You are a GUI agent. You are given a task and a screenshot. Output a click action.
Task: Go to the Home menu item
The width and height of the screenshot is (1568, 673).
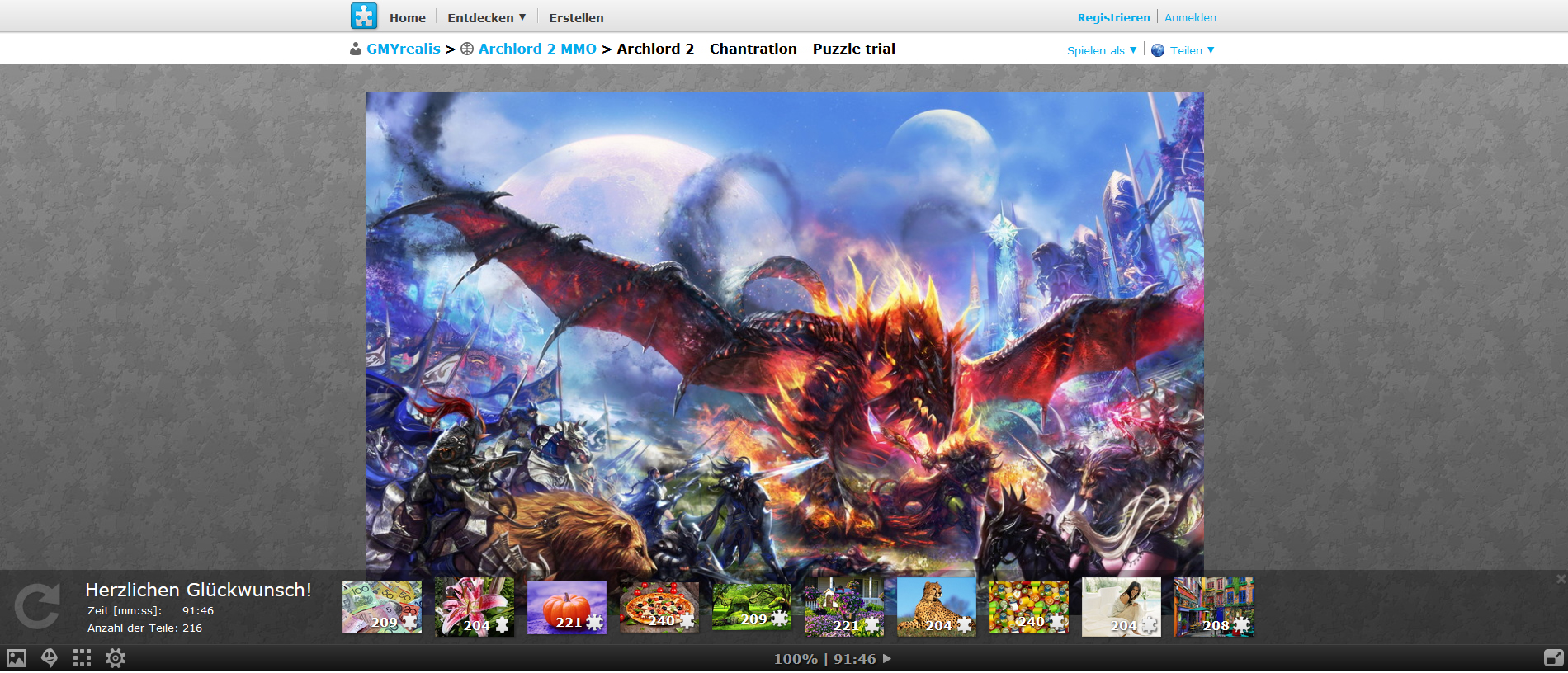tap(407, 17)
